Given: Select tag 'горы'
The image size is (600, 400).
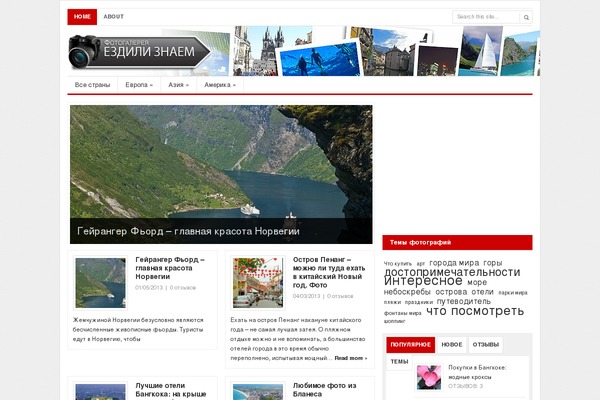Looking at the screenshot, I should point(493,263).
